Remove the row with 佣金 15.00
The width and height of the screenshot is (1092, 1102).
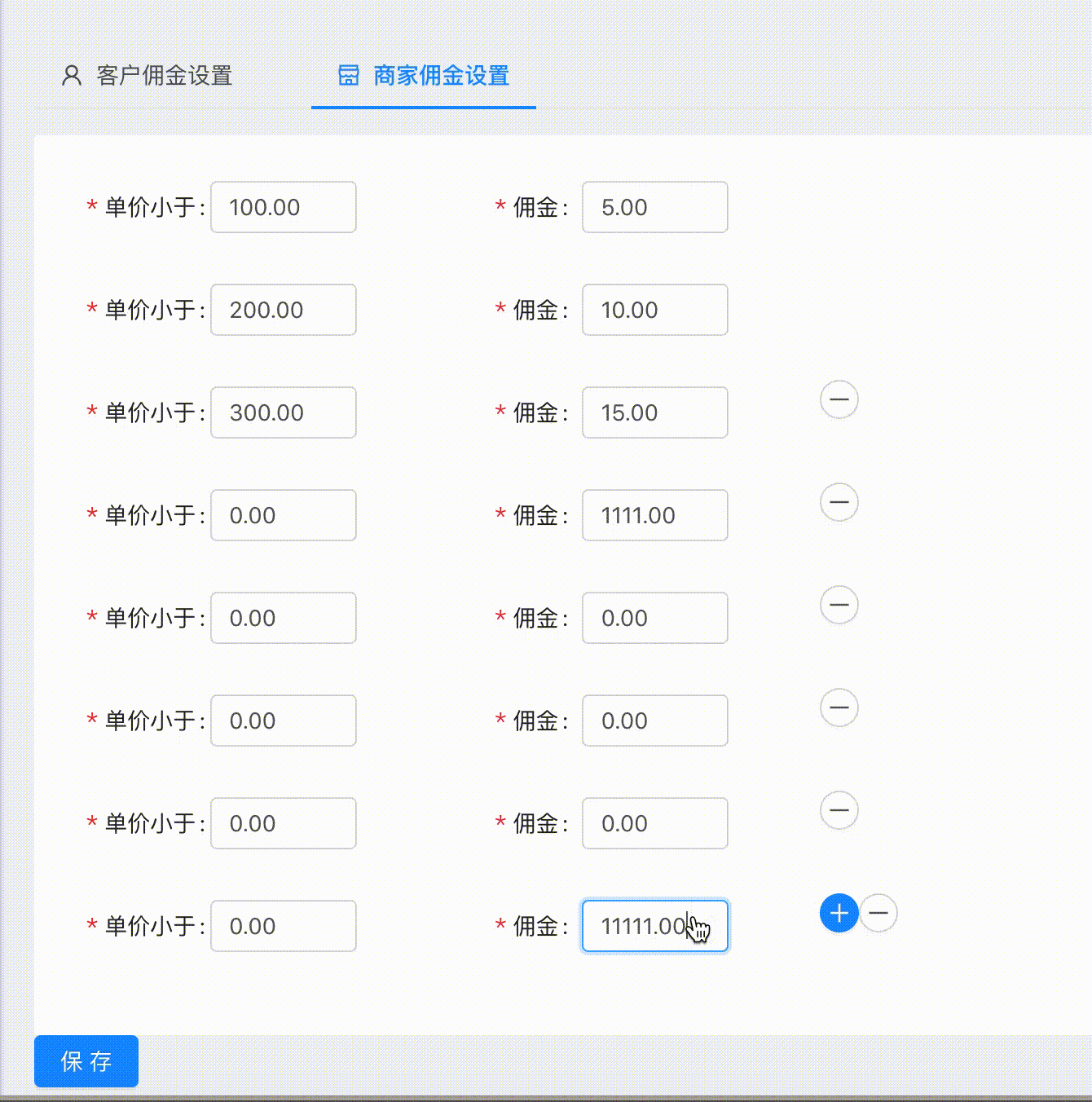(839, 400)
